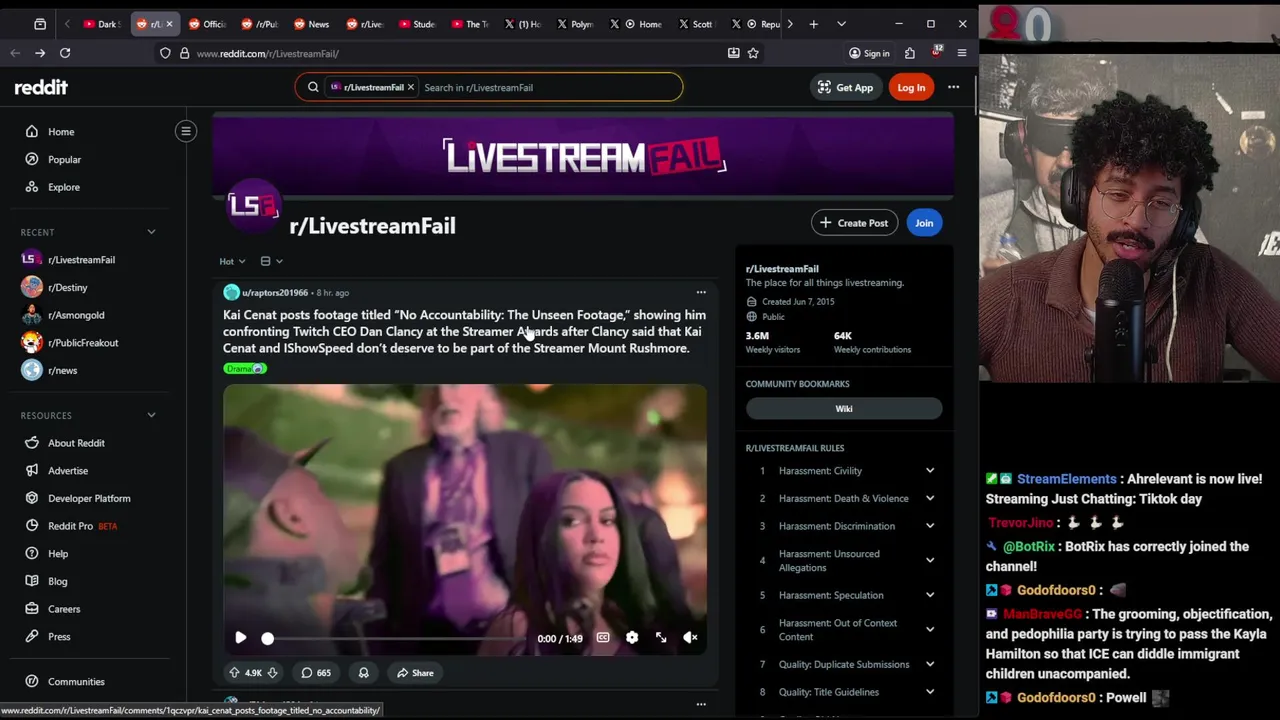Viewport: 1280px width, 720px height.
Task: Open video settings gear
Action: coord(632,638)
